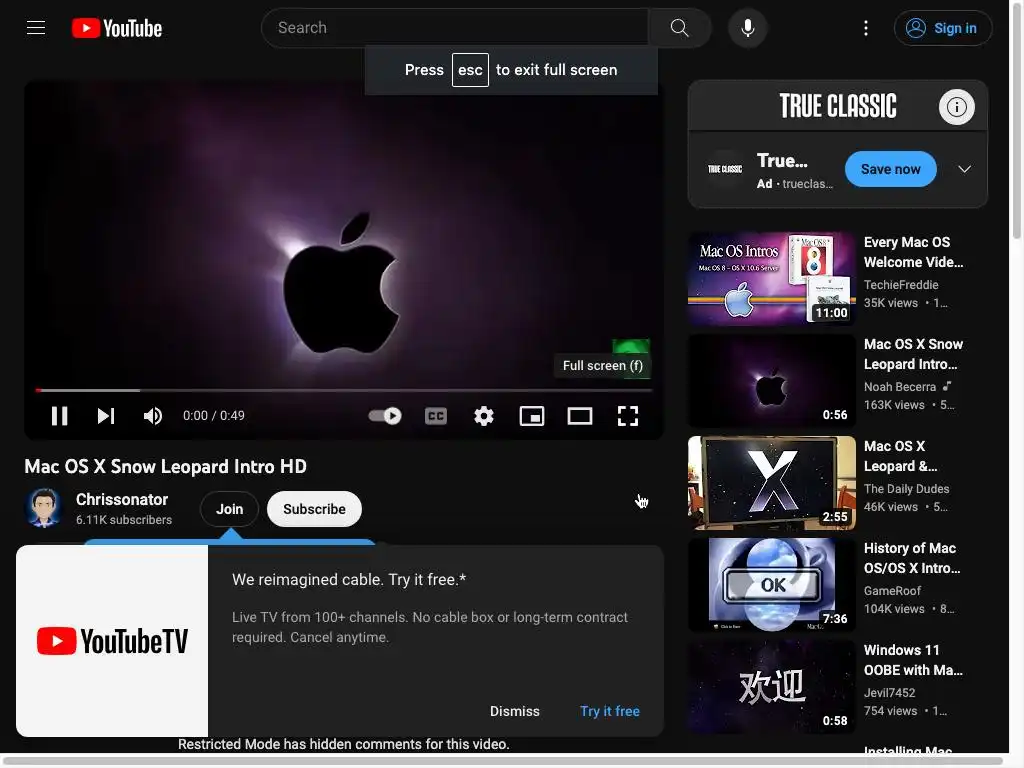Switch to theater mode

click(x=579, y=416)
